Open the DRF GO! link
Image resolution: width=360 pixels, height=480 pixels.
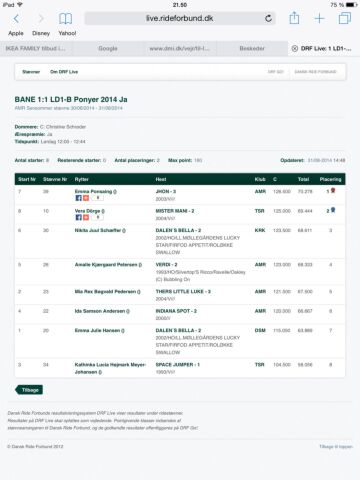tap(275, 72)
